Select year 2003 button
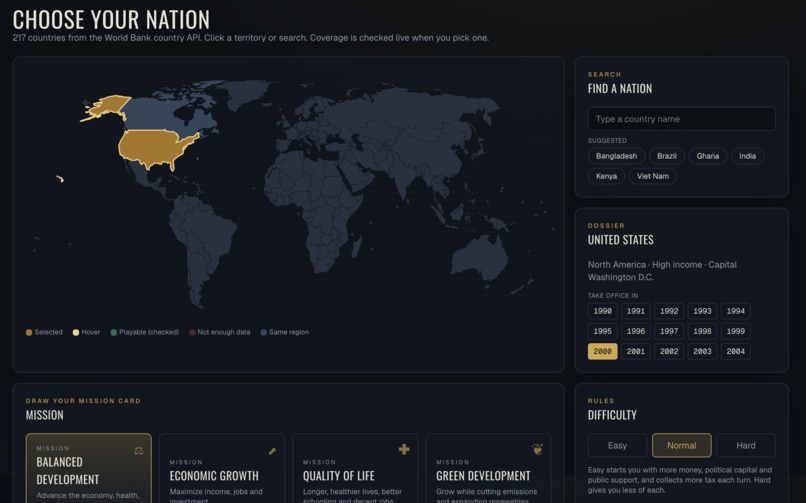 [702, 351]
